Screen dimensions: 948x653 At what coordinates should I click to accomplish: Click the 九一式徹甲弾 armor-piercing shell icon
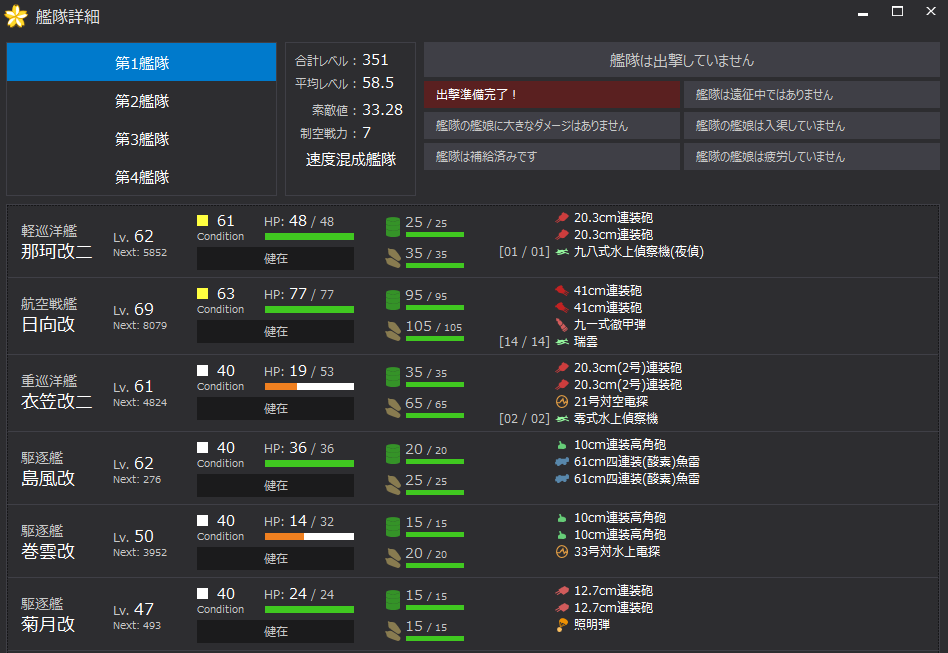[x=562, y=324]
